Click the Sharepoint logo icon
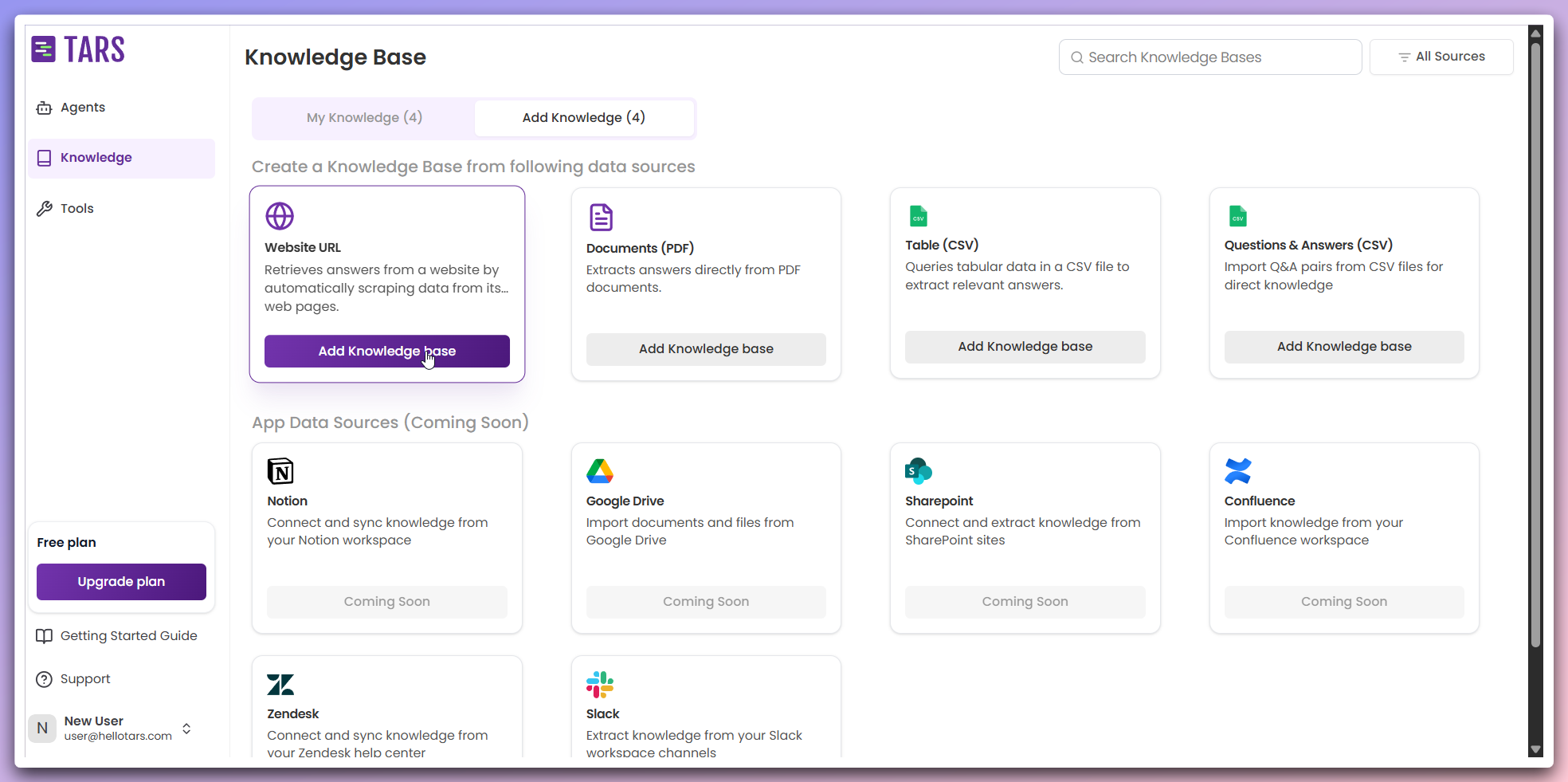The image size is (1568, 782). [x=919, y=471]
